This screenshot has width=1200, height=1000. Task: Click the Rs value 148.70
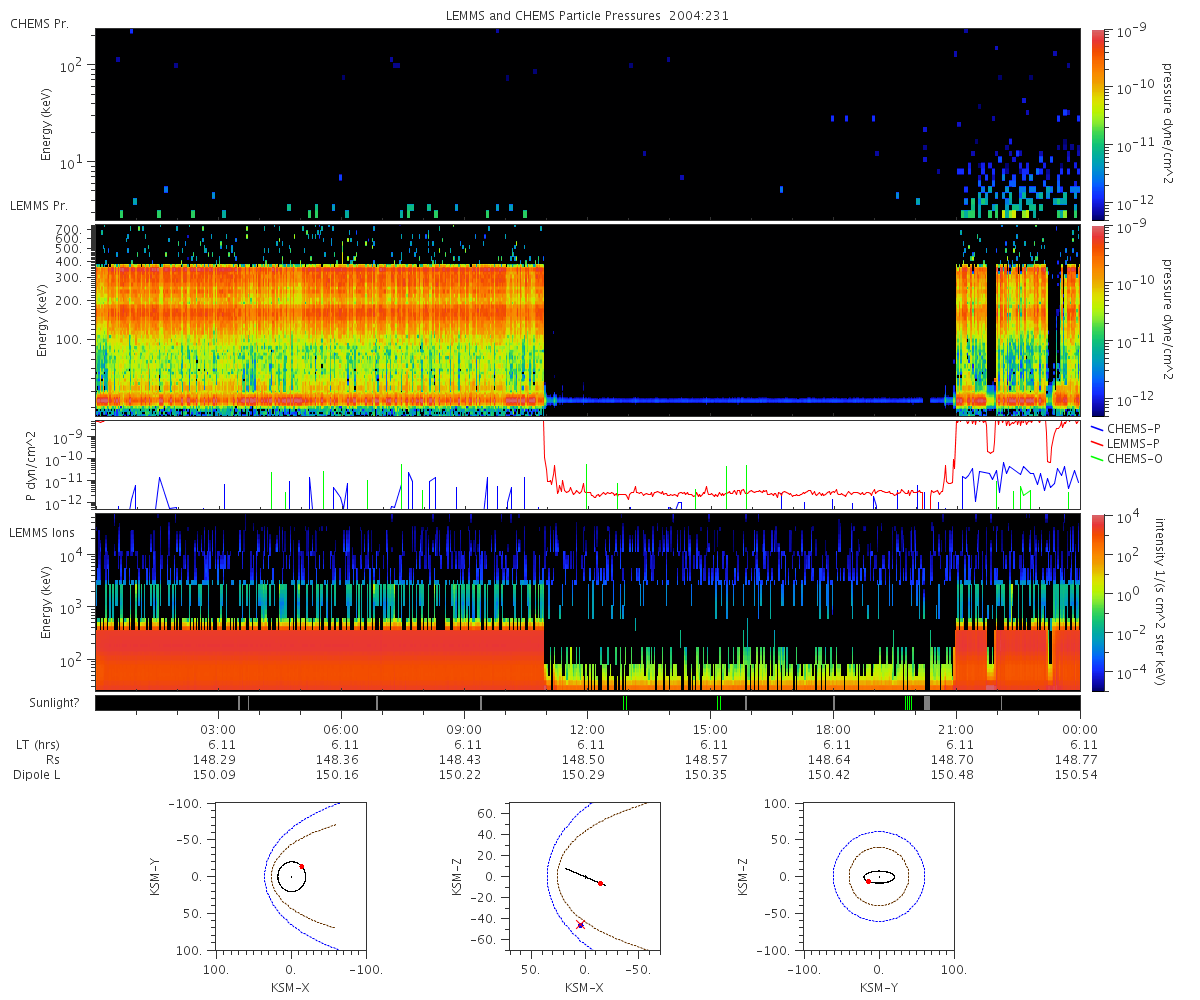tap(952, 759)
